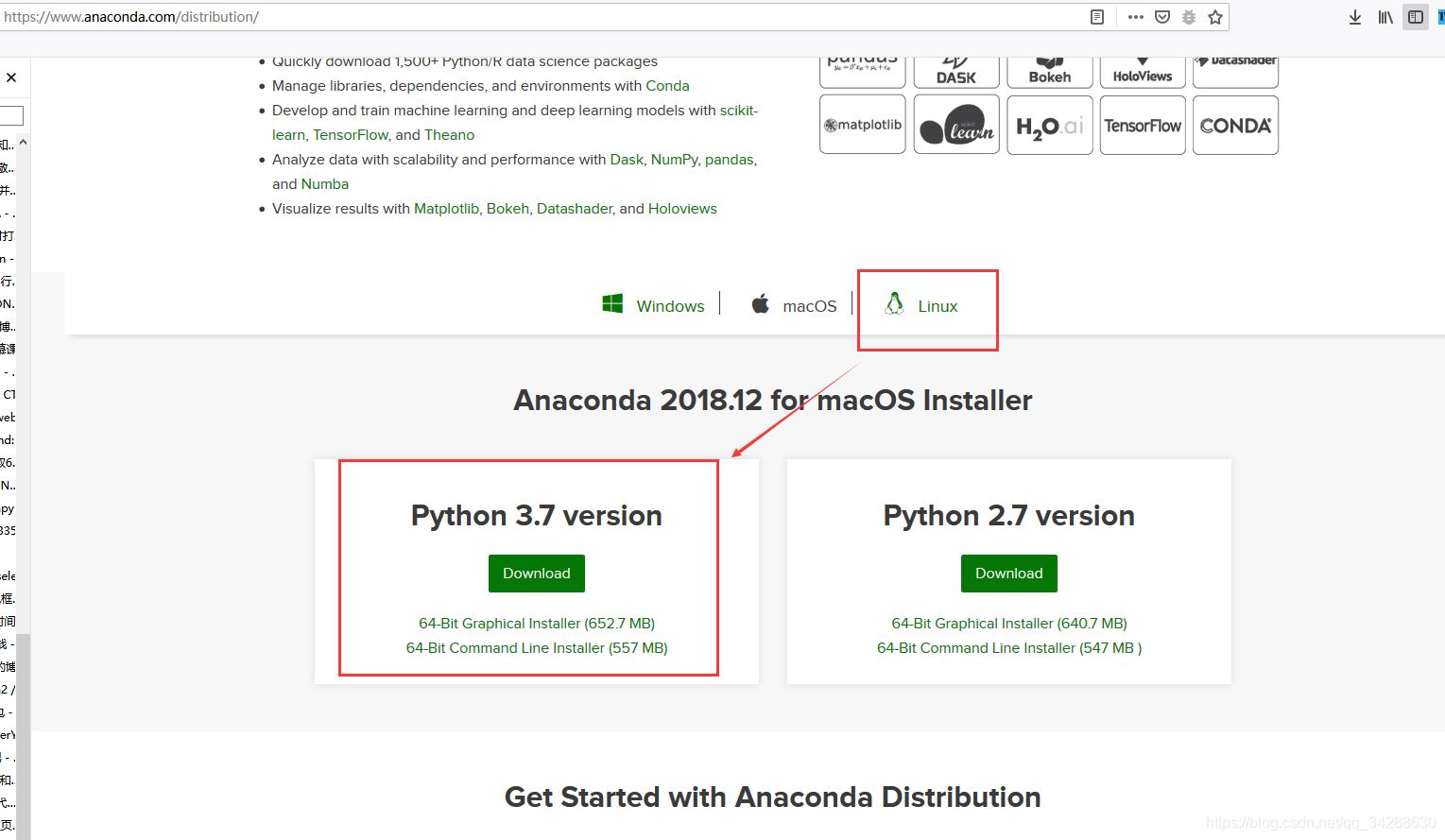
Task: Follow the Datashader text link
Action: (x=575, y=209)
